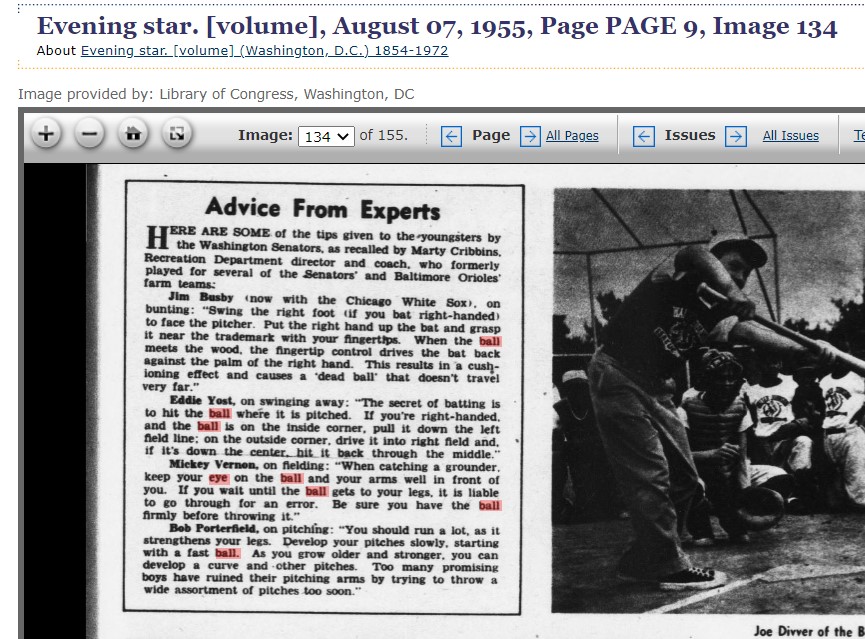Screen dimensions: 865x639
Task: Go to previous page arrow
Action: tap(451, 136)
